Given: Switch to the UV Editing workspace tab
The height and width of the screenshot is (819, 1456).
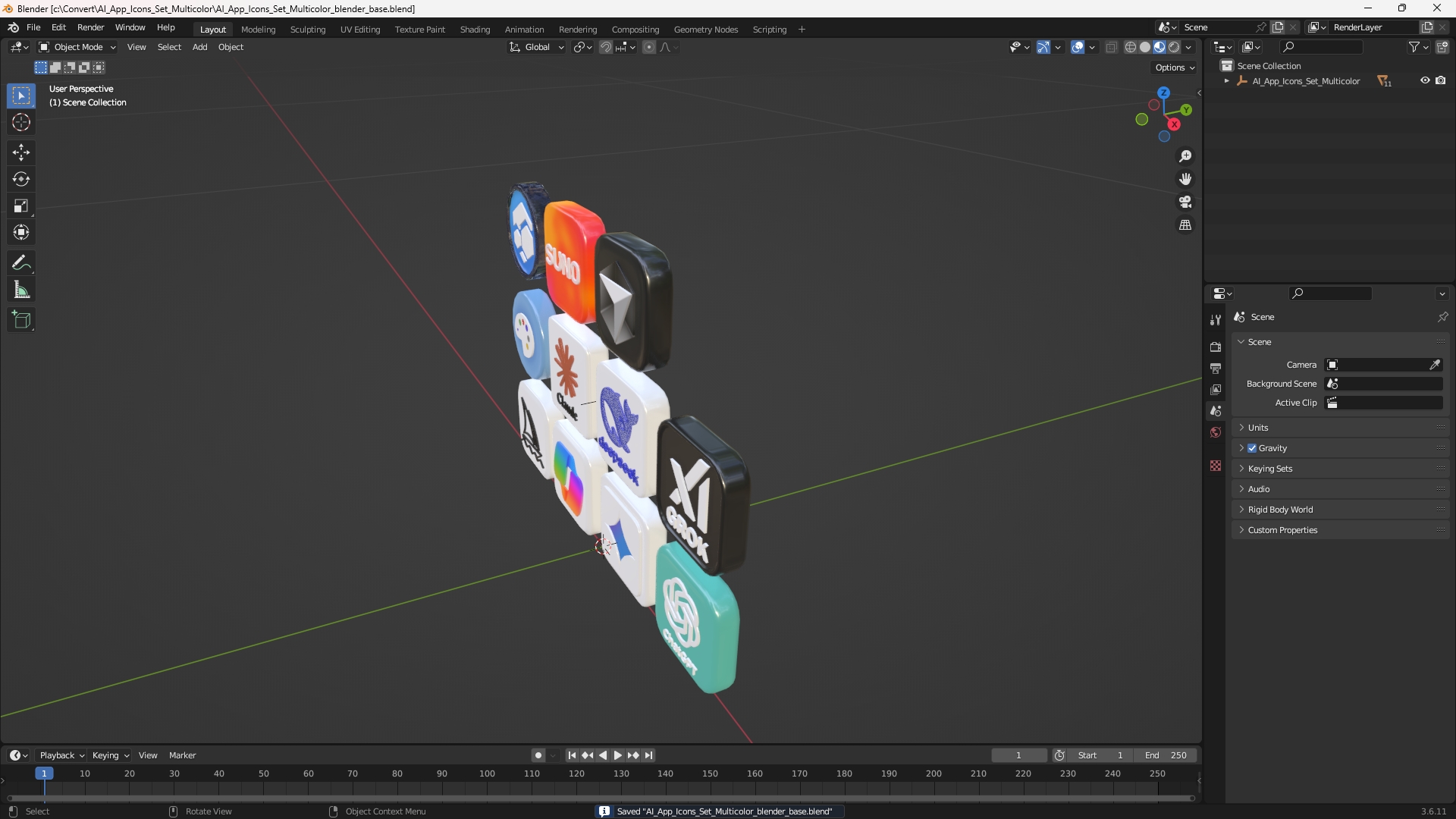Looking at the screenshot, I should 360,30.
